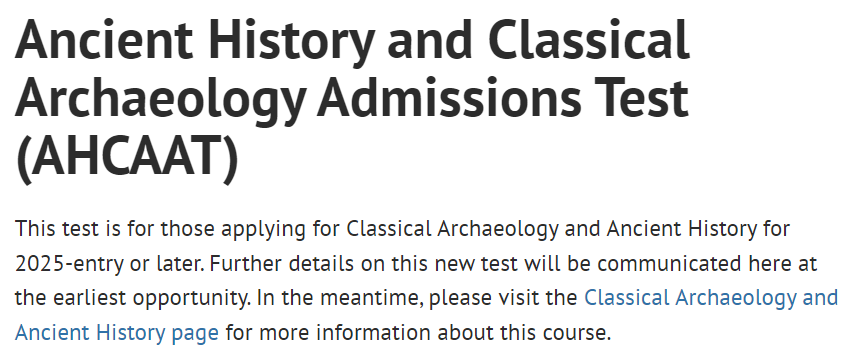The image size is (859, 364).
Task: Click the '(AHCAAT)' acronym in the heading
Action: (x=127, y=157)
